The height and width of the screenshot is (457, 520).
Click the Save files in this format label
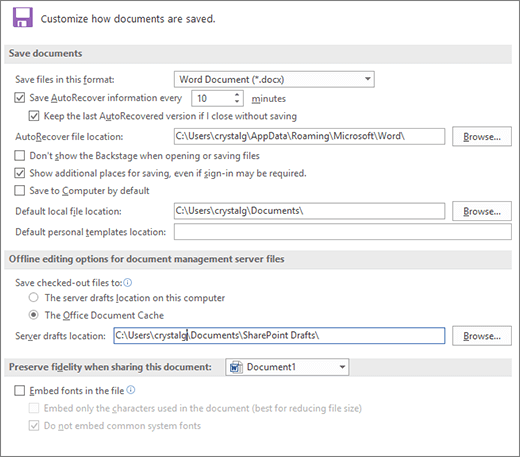pos(65,80)
